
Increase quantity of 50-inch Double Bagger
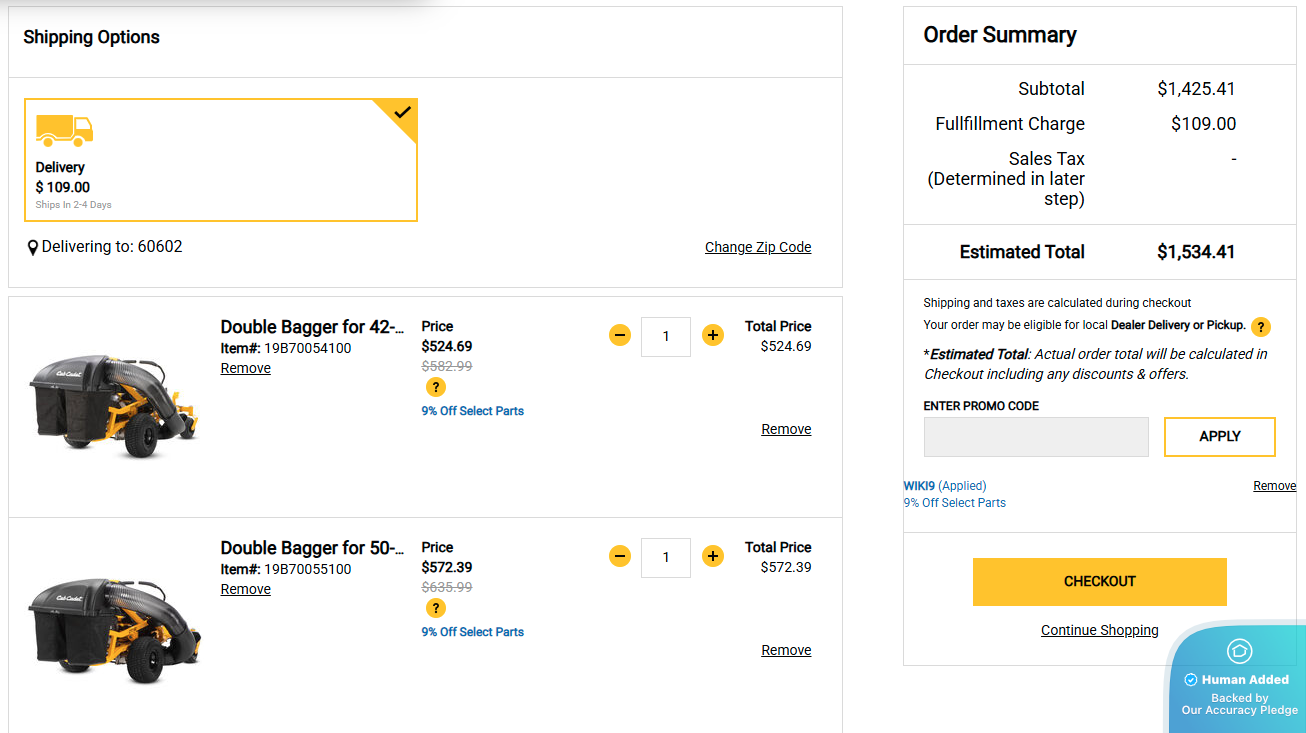(712, 556)
